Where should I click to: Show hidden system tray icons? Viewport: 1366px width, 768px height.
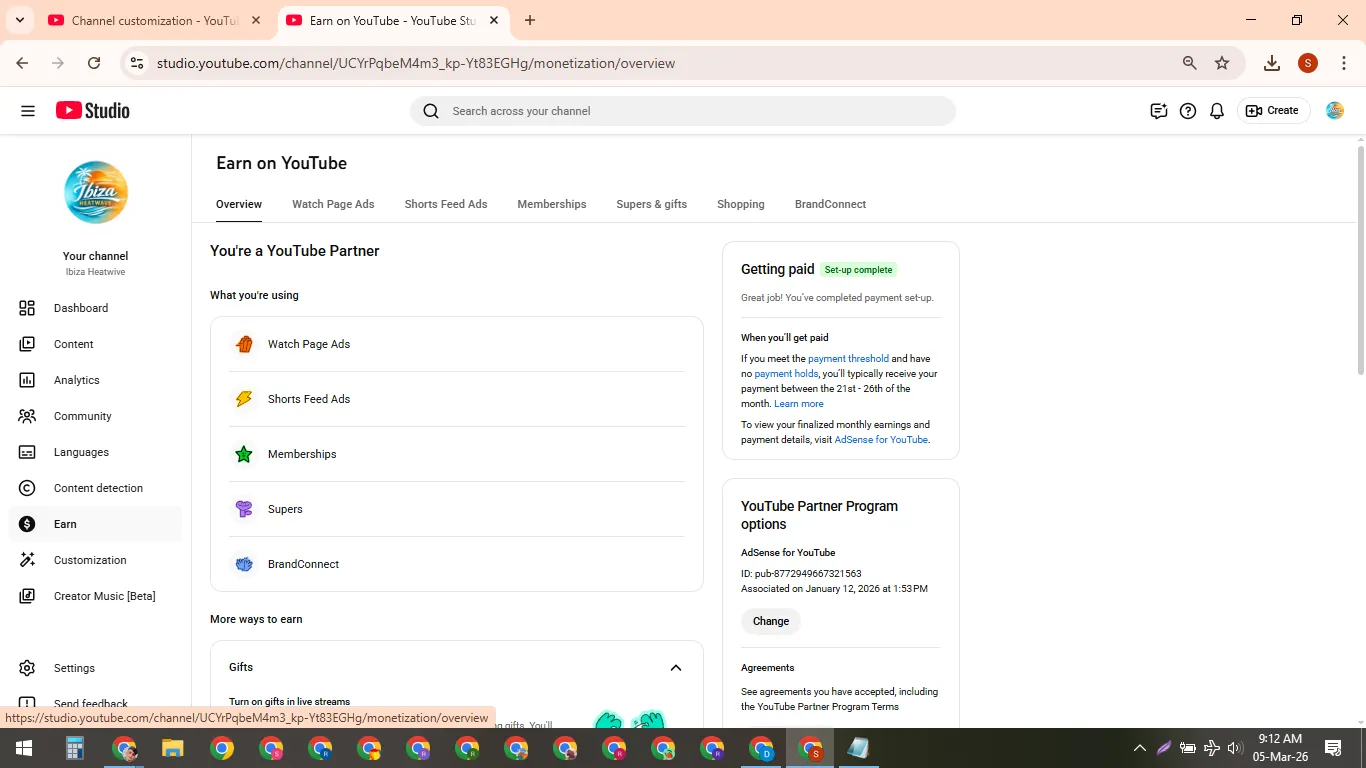click(x=1139, y=748)
